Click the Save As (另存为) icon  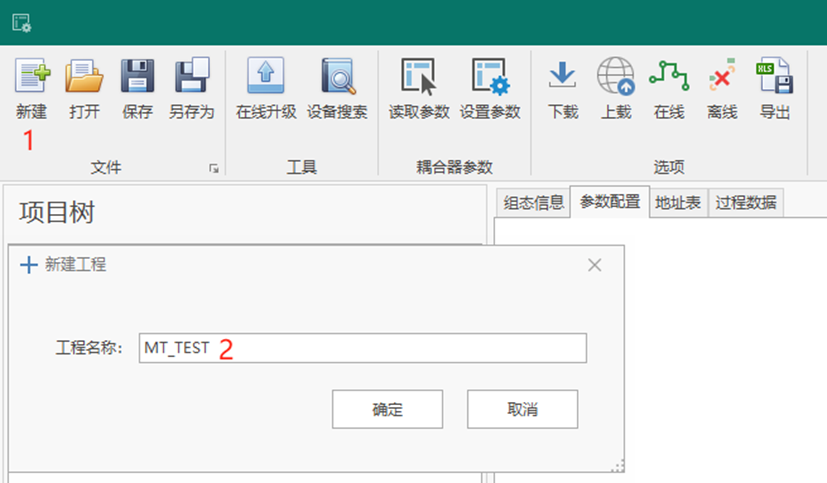pos(191,76)
